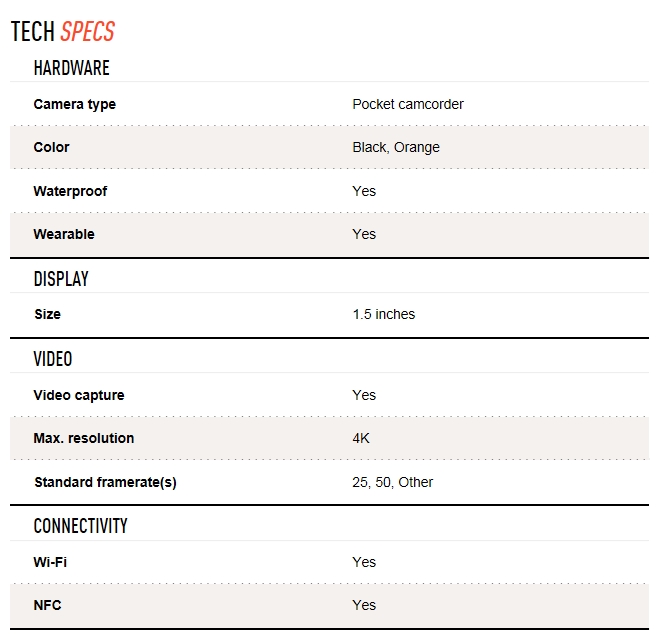Select the Yes value beside Wearable
This screenshot has width=659, height=635.
pyautogui.click(x=364, y=234)
